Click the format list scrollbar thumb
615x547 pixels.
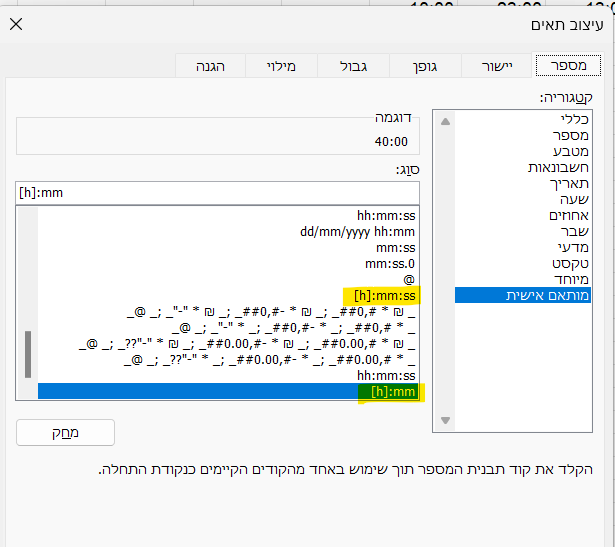point(28,354)
